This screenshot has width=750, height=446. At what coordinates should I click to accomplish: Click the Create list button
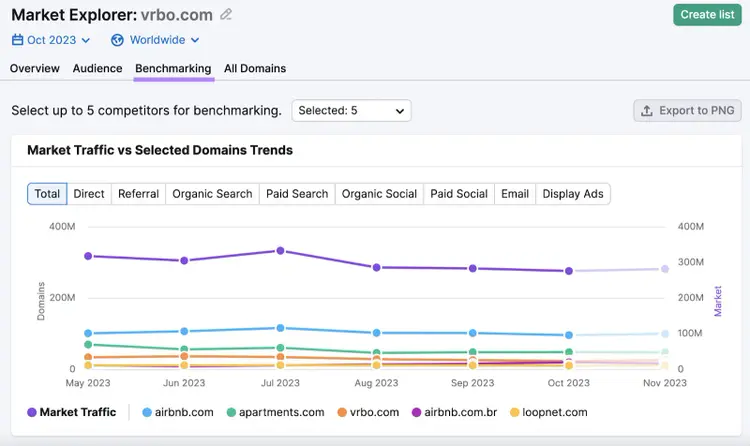click(x=707, y=15)
